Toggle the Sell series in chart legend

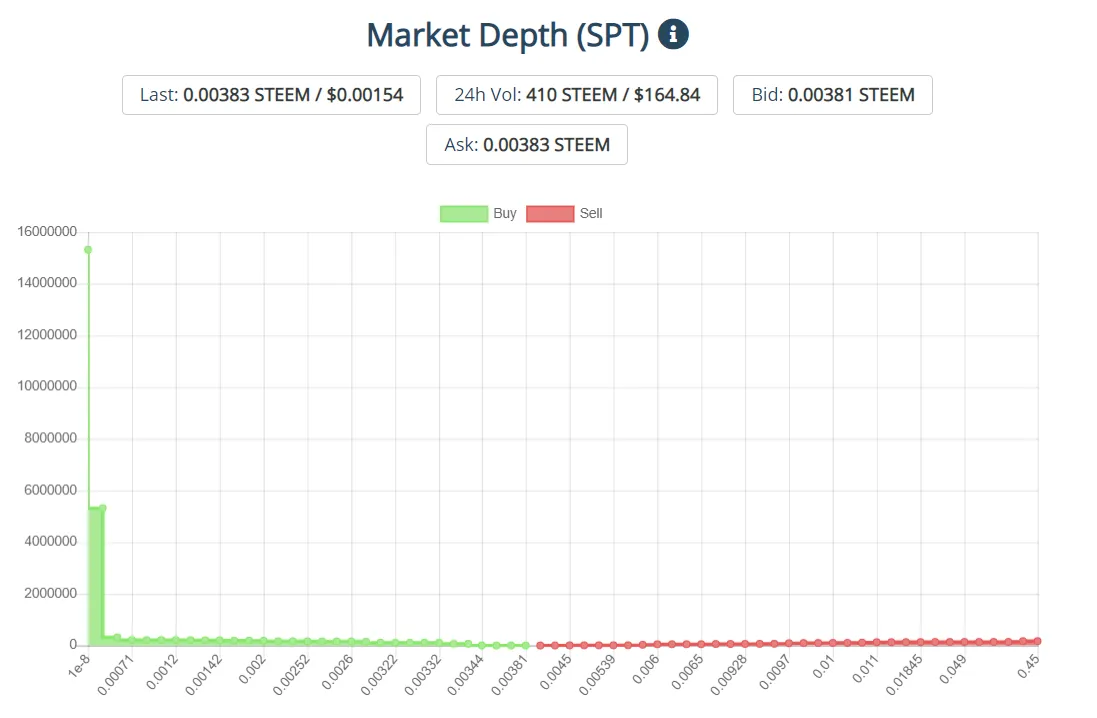591,213
